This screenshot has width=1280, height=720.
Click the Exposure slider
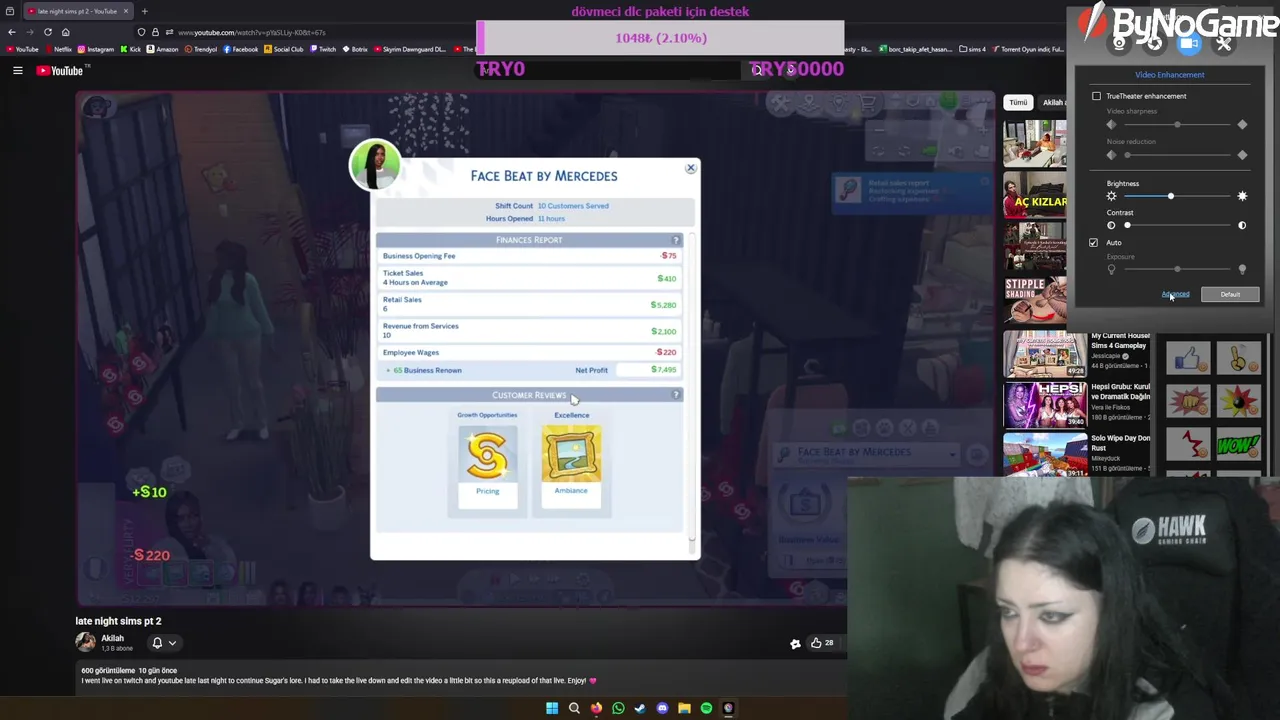pyautogui.click(x=1177, y=270)
